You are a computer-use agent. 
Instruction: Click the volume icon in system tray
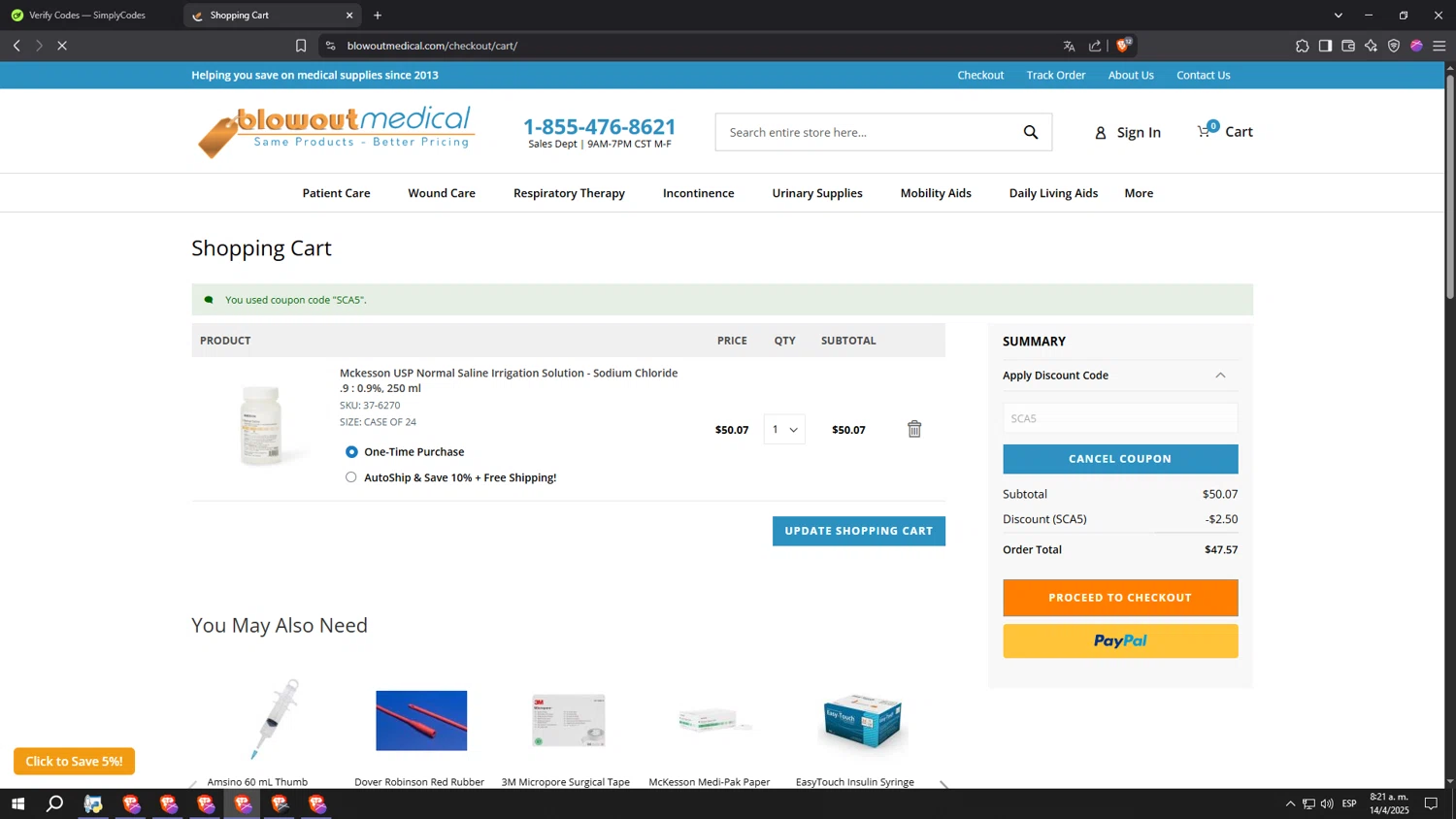tap(1327, 803)
